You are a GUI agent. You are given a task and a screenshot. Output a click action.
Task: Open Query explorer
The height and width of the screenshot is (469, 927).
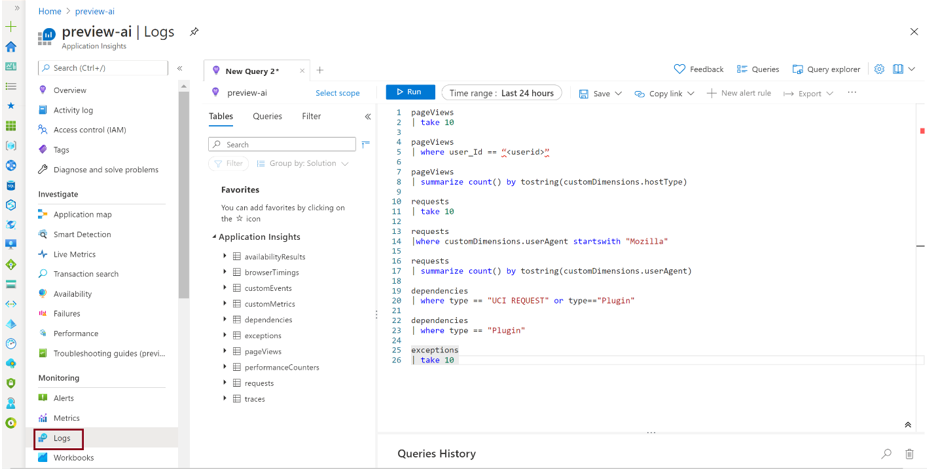[x=826, y=69]
